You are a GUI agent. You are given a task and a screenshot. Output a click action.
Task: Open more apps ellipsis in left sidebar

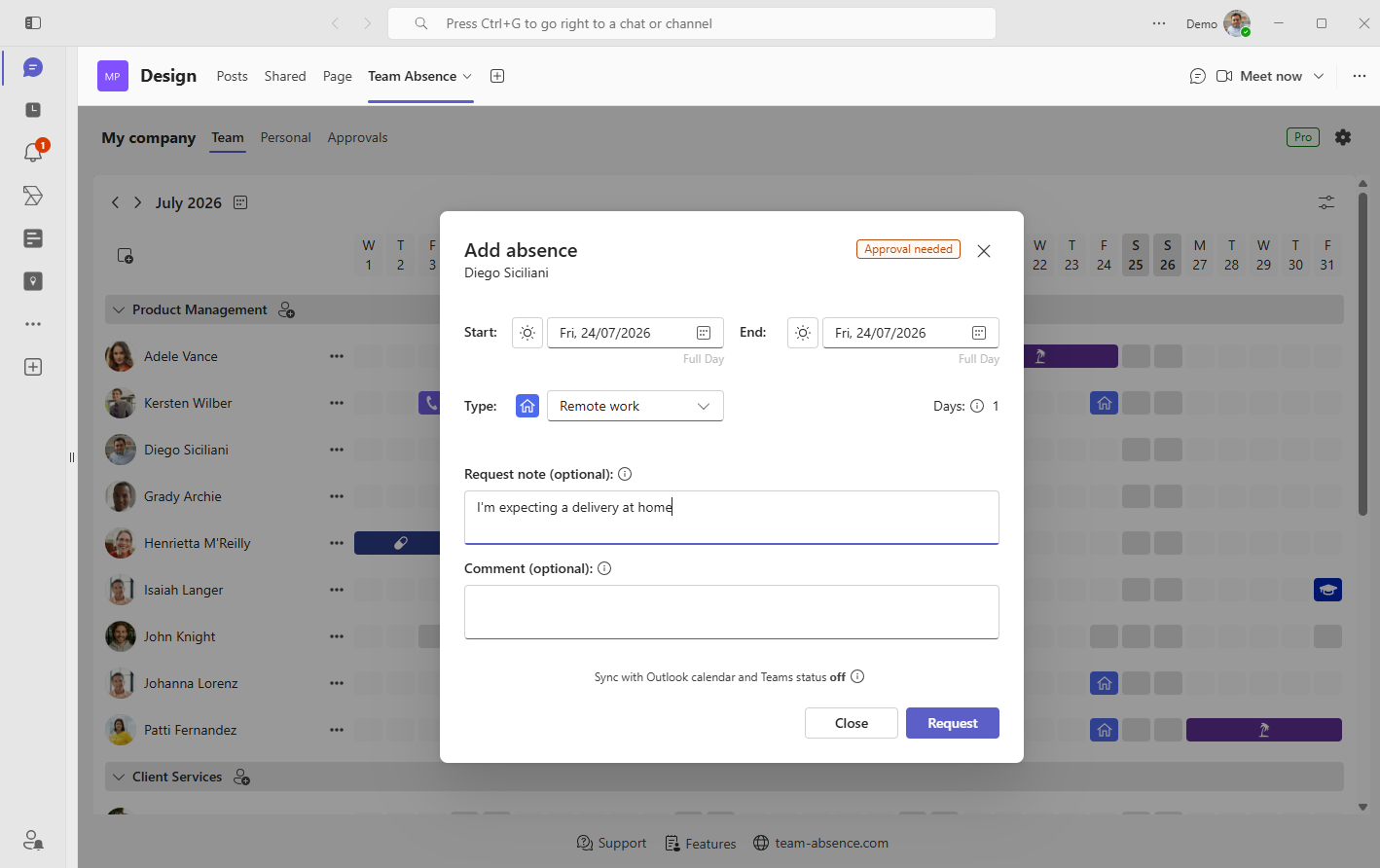(33, 324)
